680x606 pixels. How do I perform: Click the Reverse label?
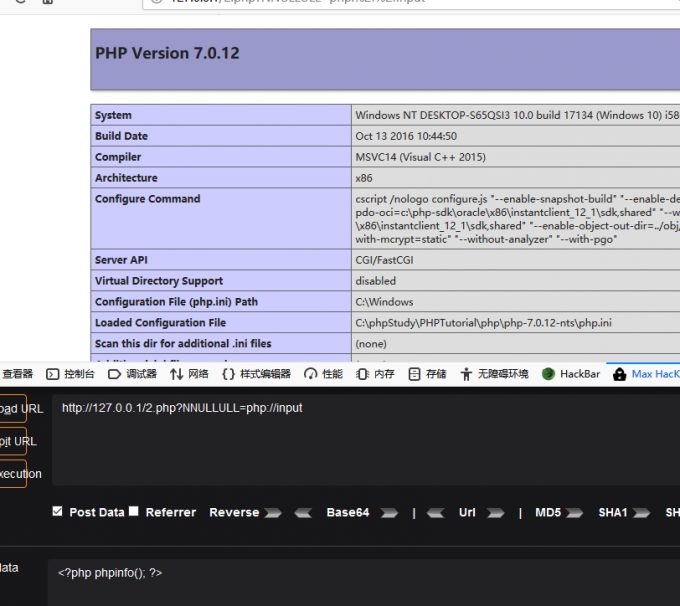point(234,512)
